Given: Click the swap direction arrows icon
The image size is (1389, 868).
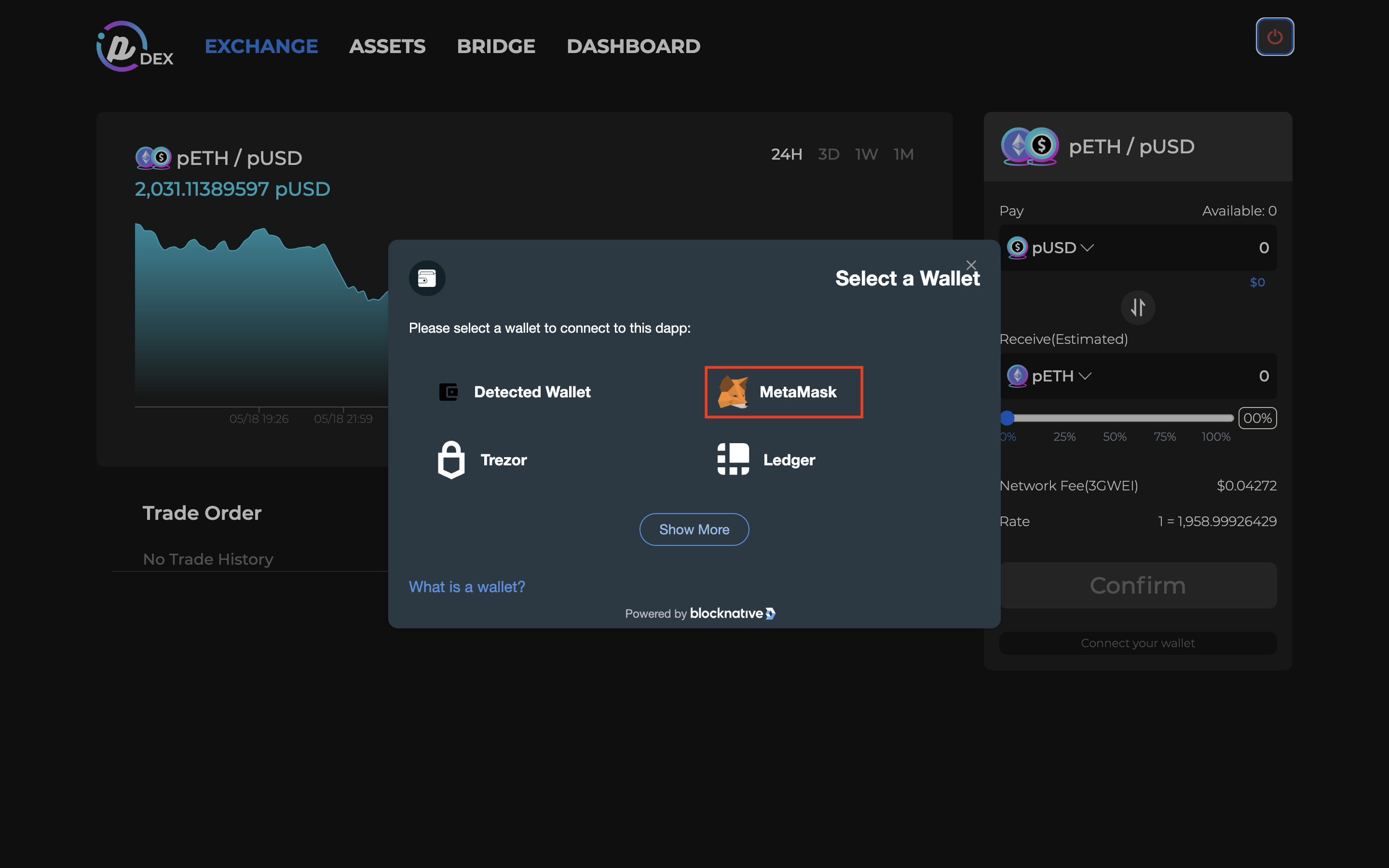Looking at the screenshot, I should 1138,308.
